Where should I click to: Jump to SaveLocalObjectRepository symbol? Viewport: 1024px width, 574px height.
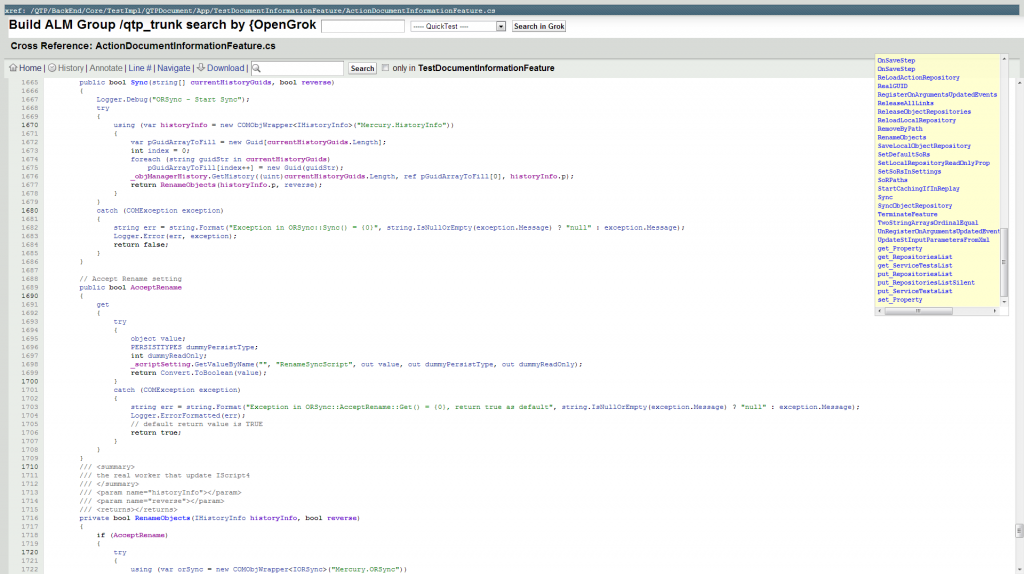click(924, 146)
